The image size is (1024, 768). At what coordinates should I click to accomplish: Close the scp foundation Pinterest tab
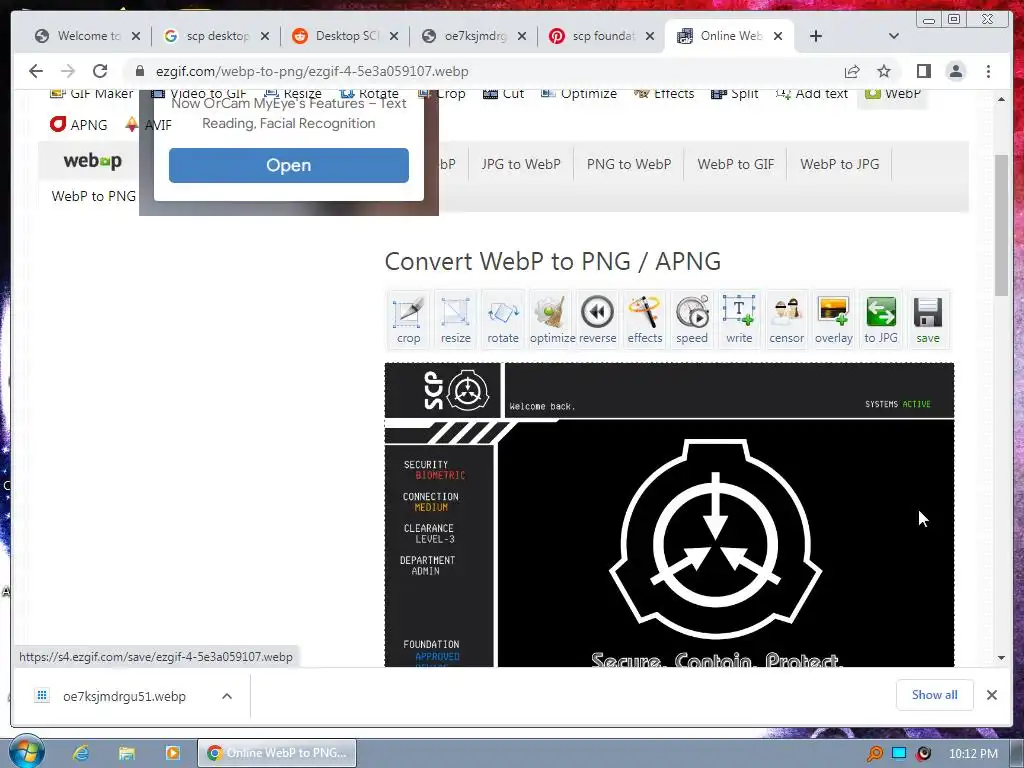pos(650,36)
